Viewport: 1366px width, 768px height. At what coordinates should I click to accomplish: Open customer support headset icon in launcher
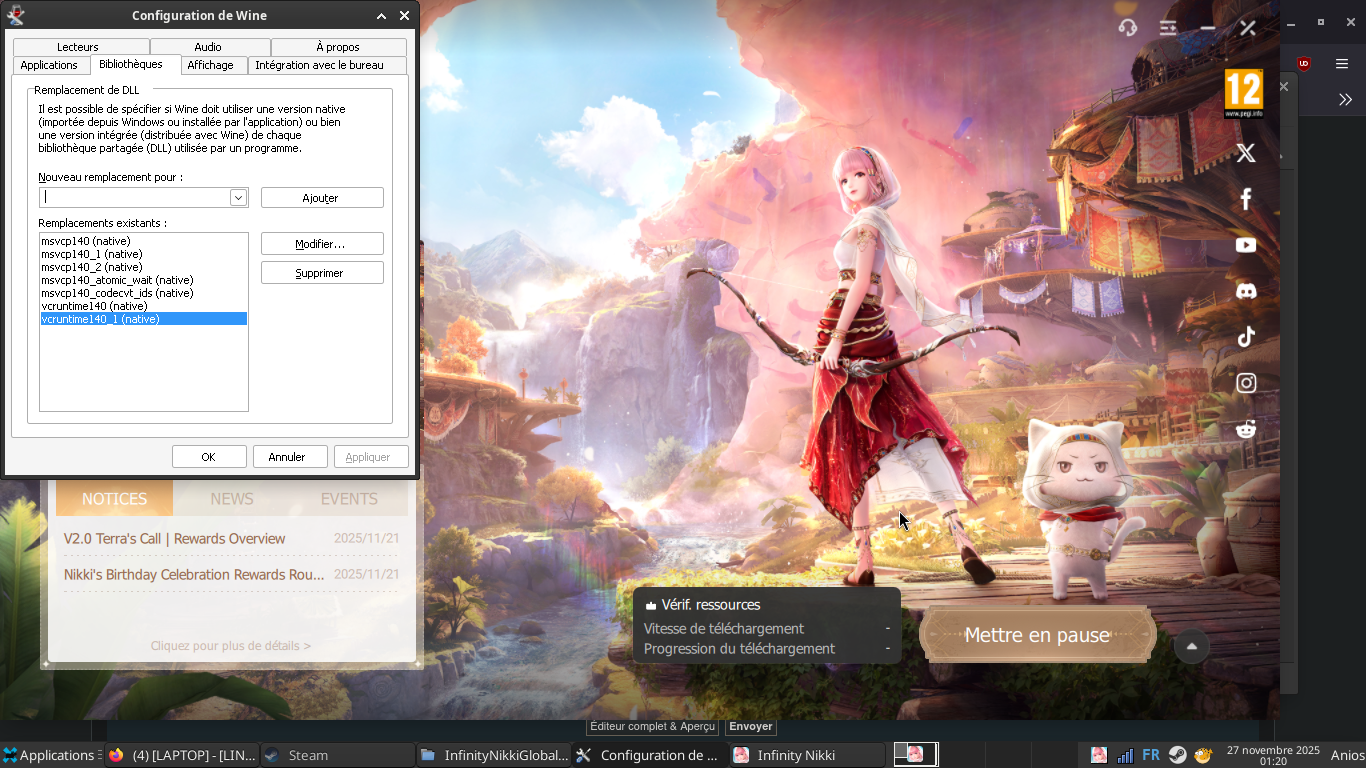pos(1128,28)
